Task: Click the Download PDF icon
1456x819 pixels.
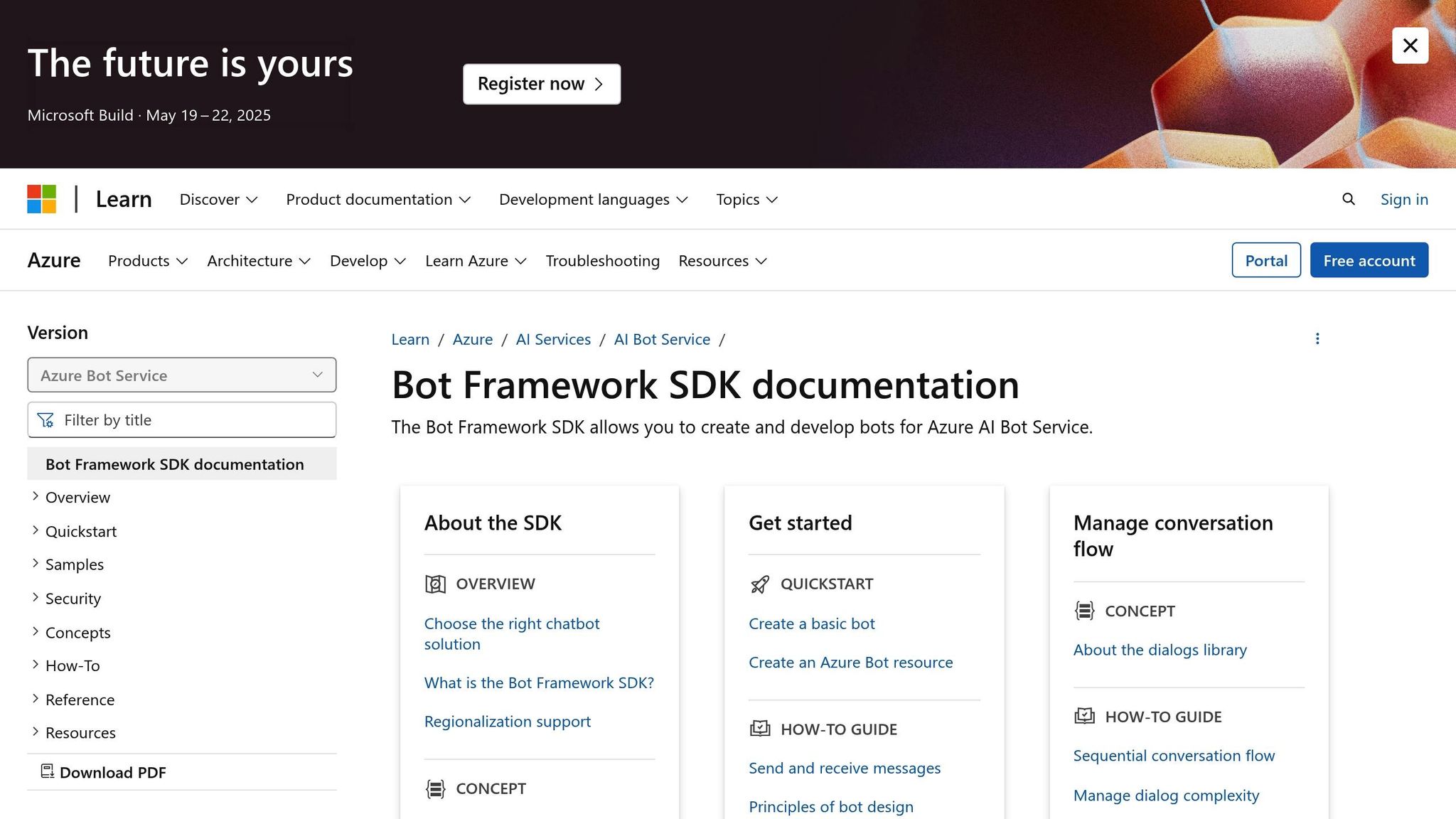Action: point(48,771)
